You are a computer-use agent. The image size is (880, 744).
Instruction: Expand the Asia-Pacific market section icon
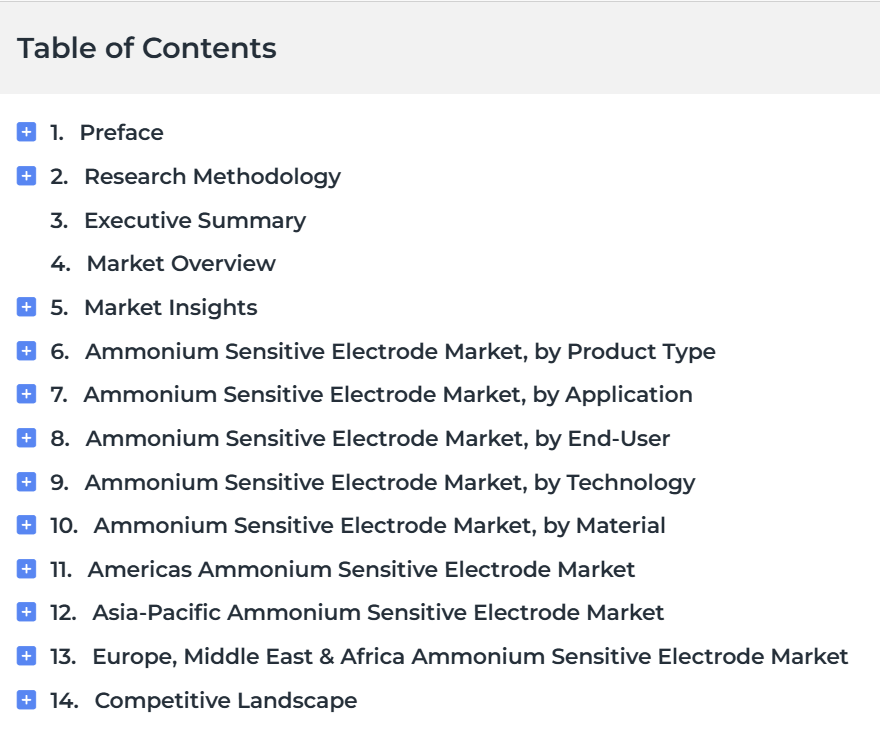[26, 612]
